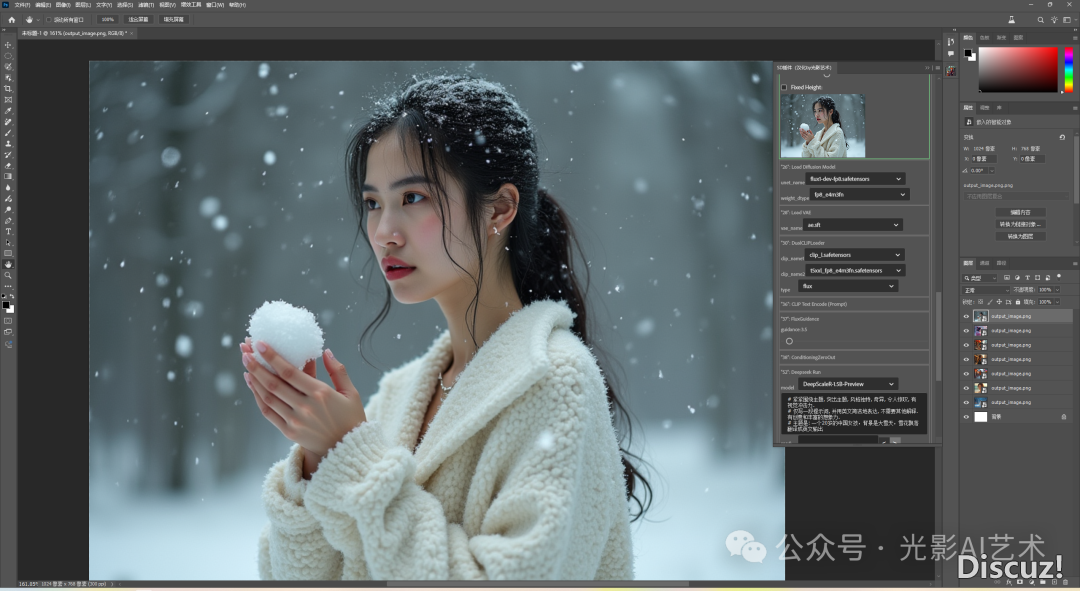
Task: Open the DeepScaleR-1.5B-Preview model dropdown
Action: (x=848, y=384)
